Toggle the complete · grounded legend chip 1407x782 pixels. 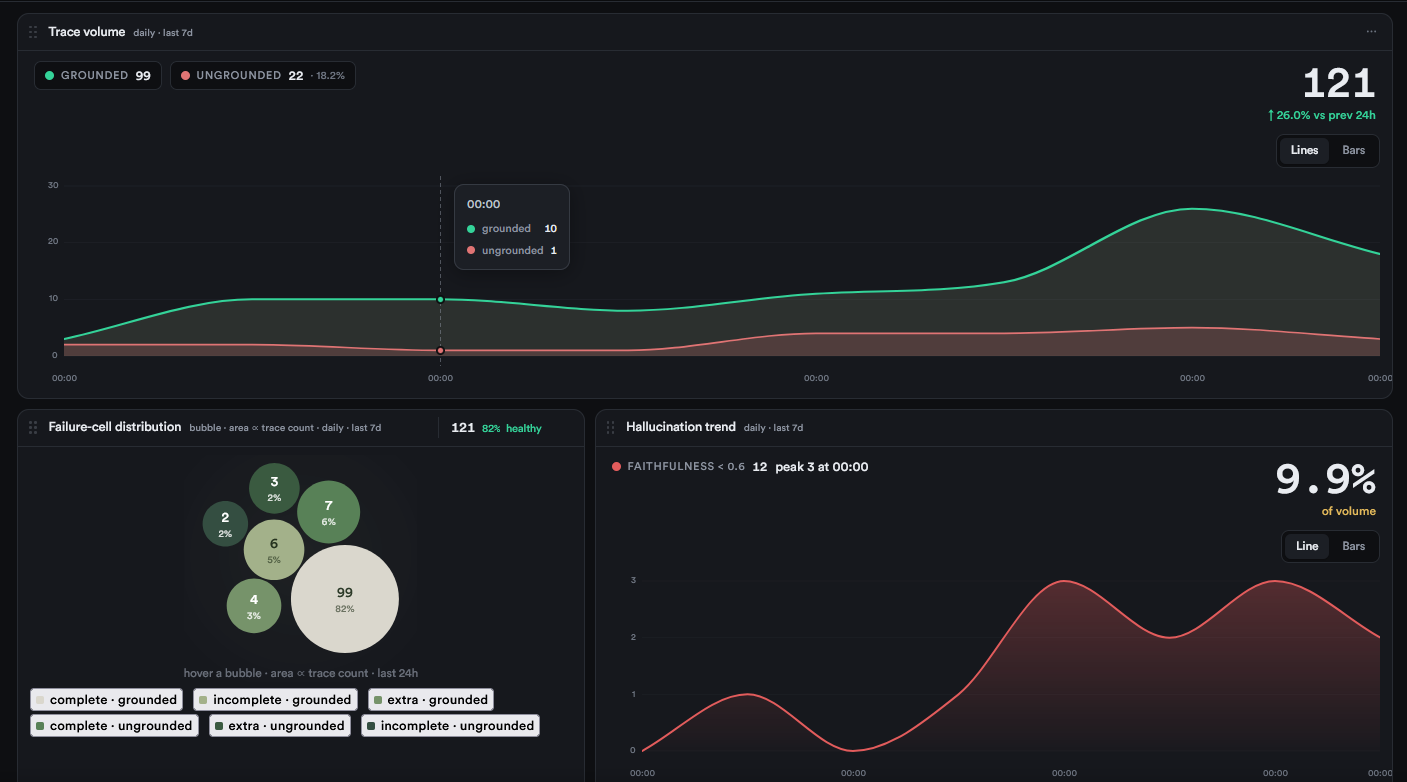pos(106,700)
